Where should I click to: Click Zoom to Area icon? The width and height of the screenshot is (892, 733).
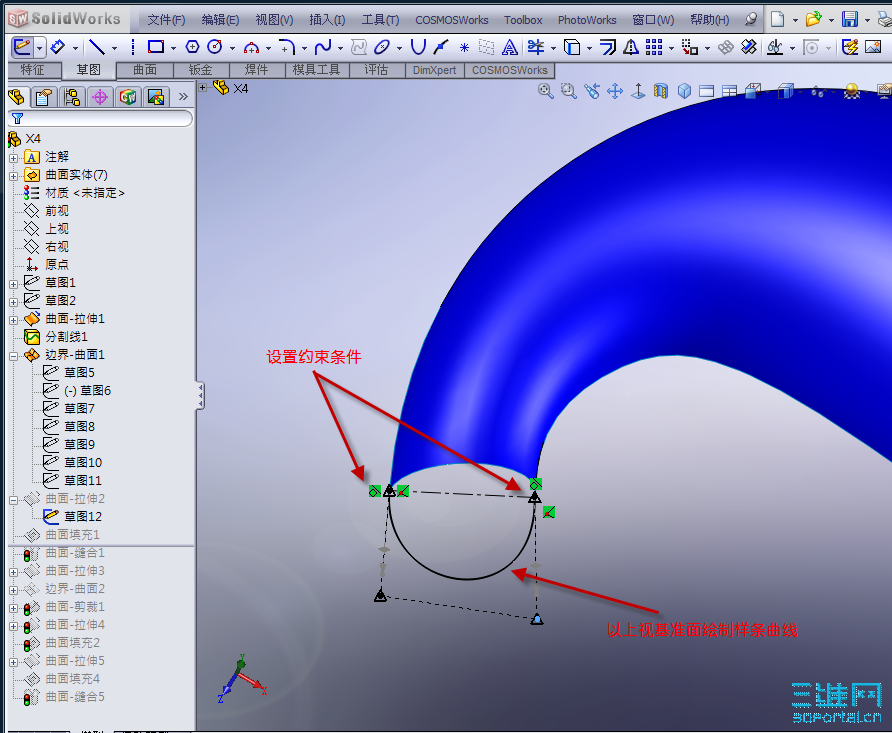point(568,91)
